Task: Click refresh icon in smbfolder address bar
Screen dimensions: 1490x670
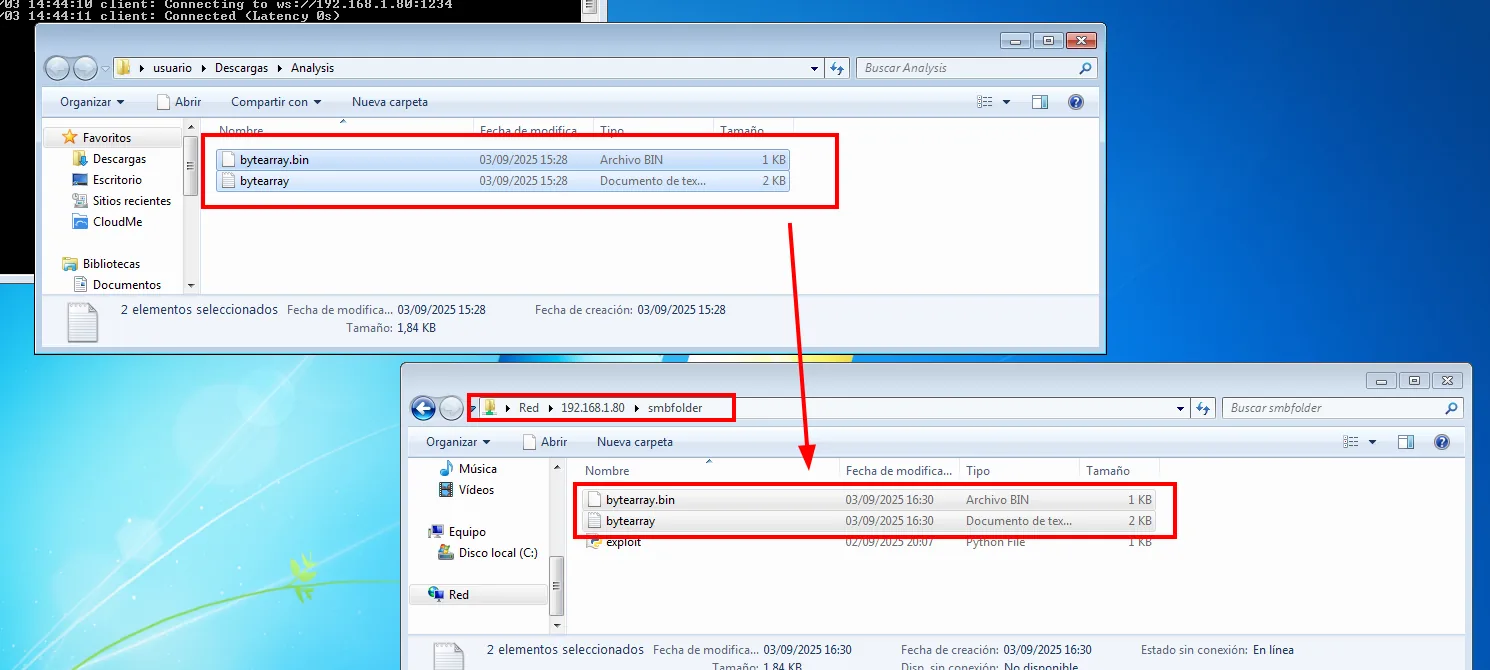Action: click(1203, 408)
